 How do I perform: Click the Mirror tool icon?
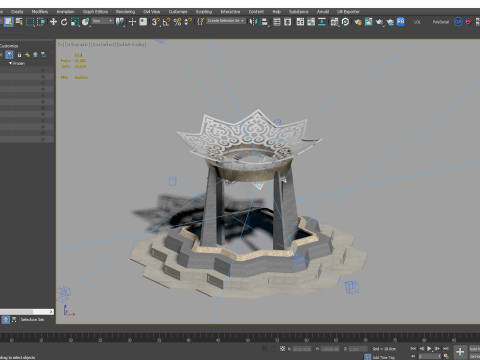[x=254, y=22]
